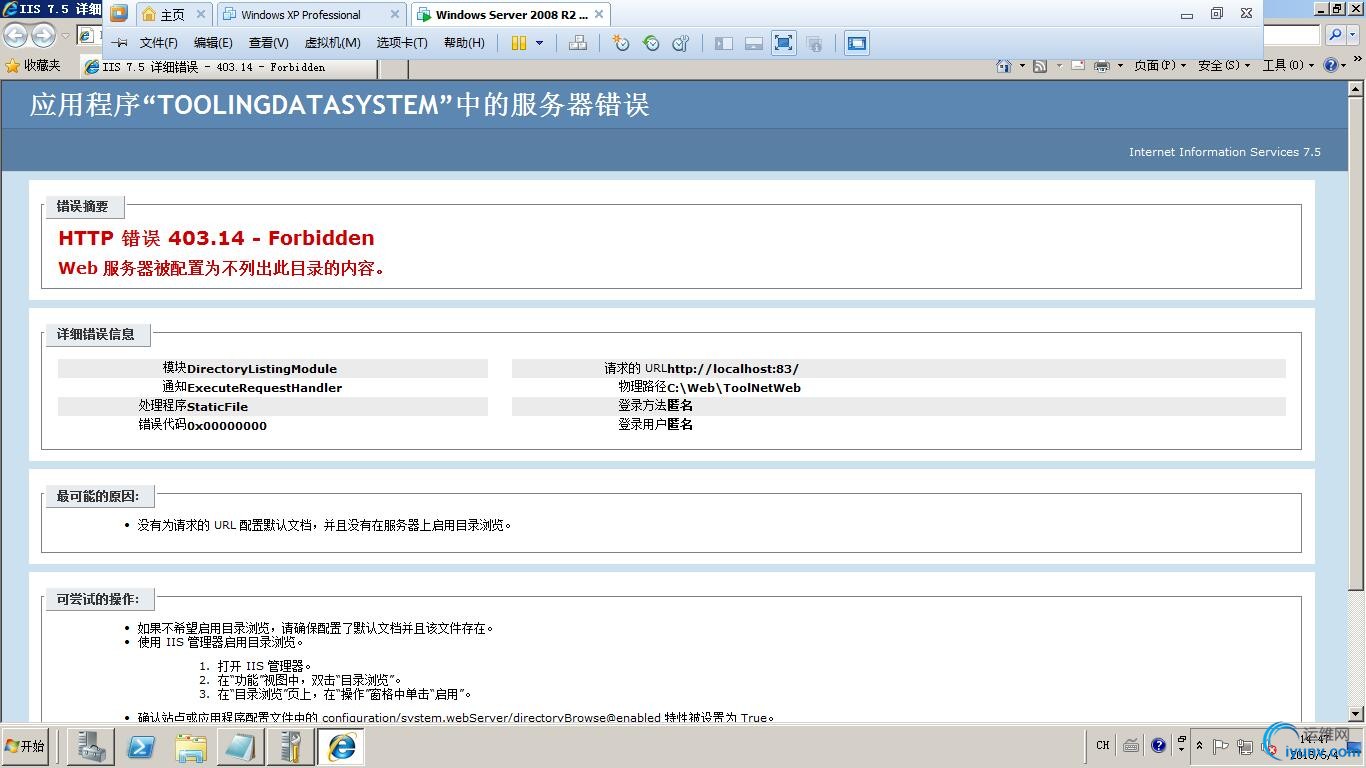Click into the IE search box
Viewport: 1366px width, 768px height.
pyautogui.click(x=1291, y=35)
